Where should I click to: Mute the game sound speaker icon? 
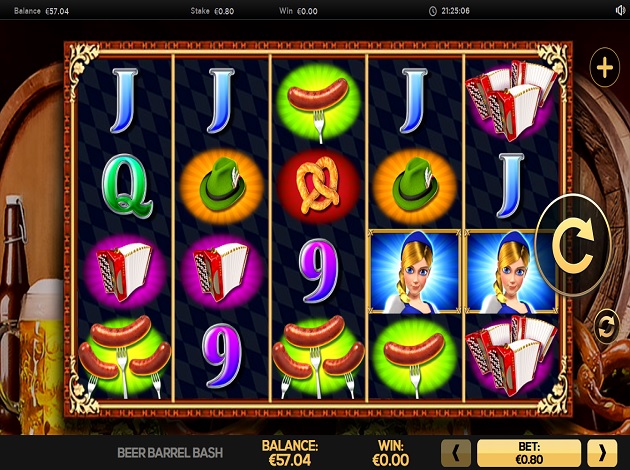pos(620,10)
